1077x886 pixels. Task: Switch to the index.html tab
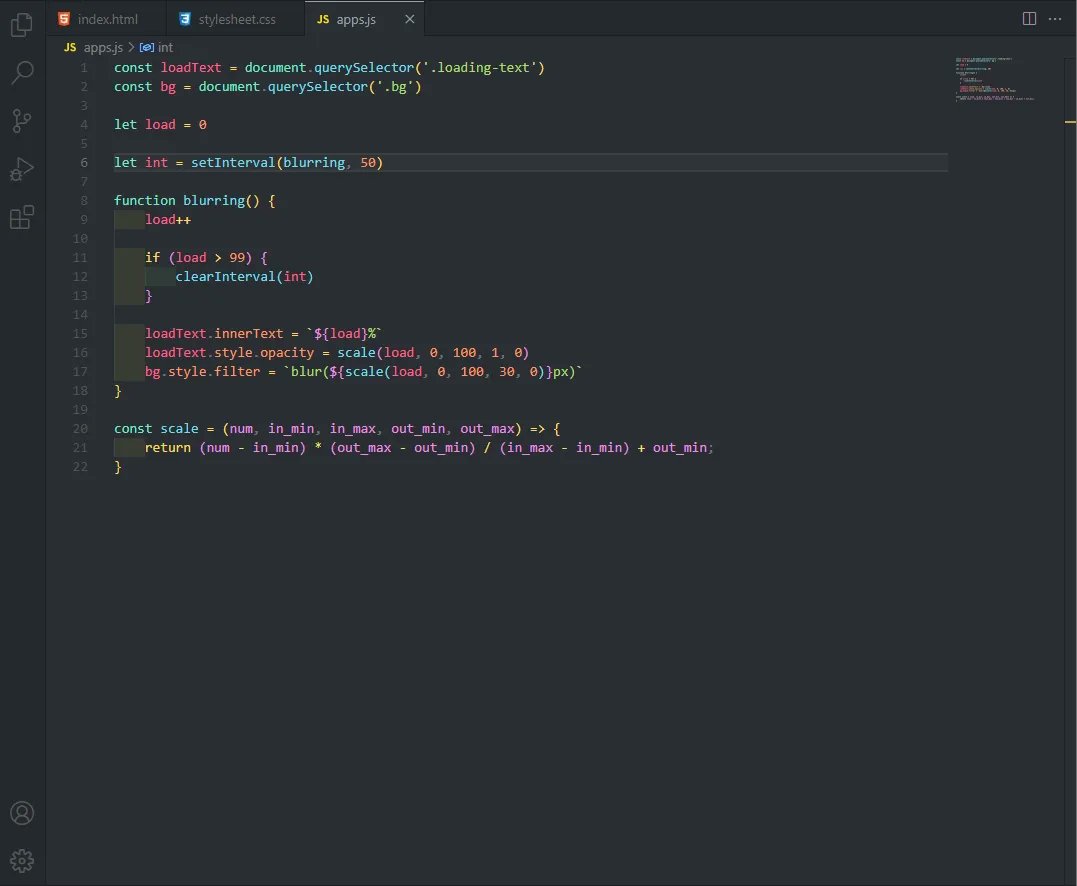[x=107, y=19]
